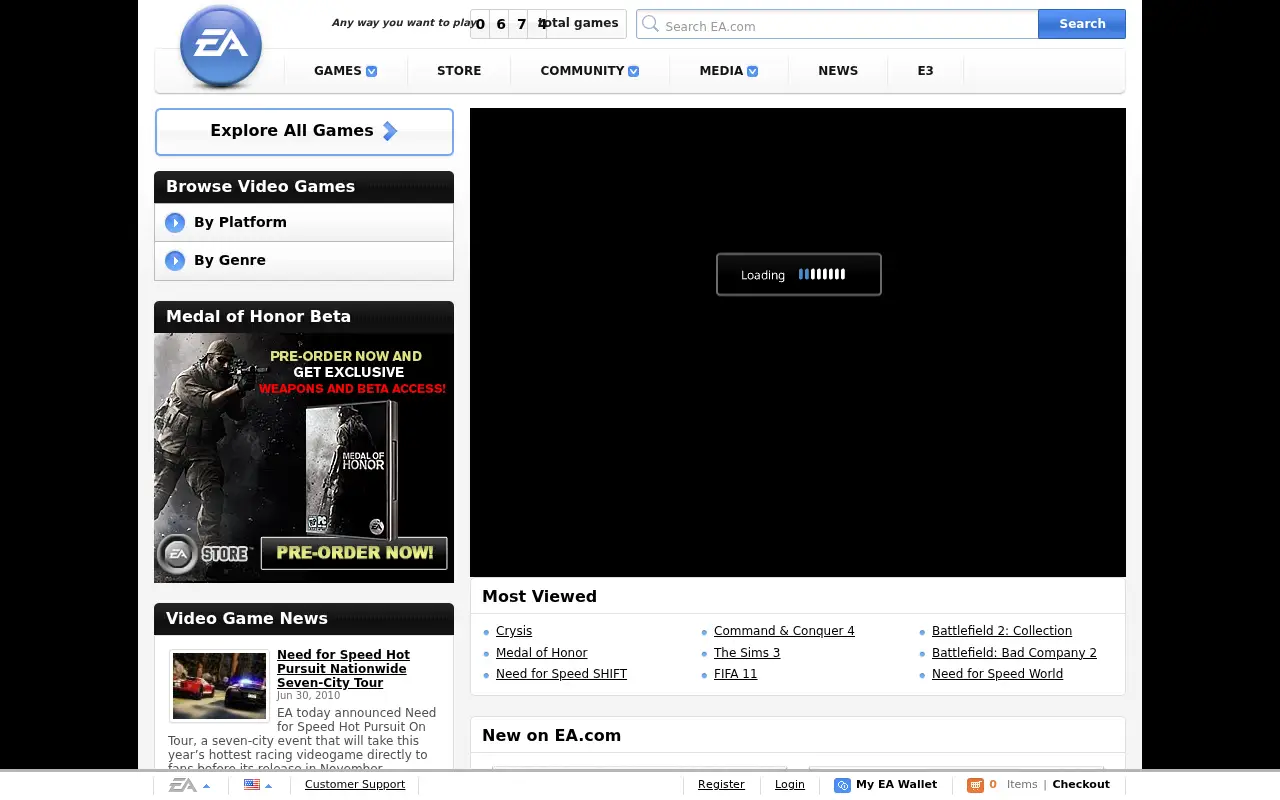The width and height of the screenshot is (1280, 800).
Task: Click the search magnifier icon
Action: pos(650,24)
